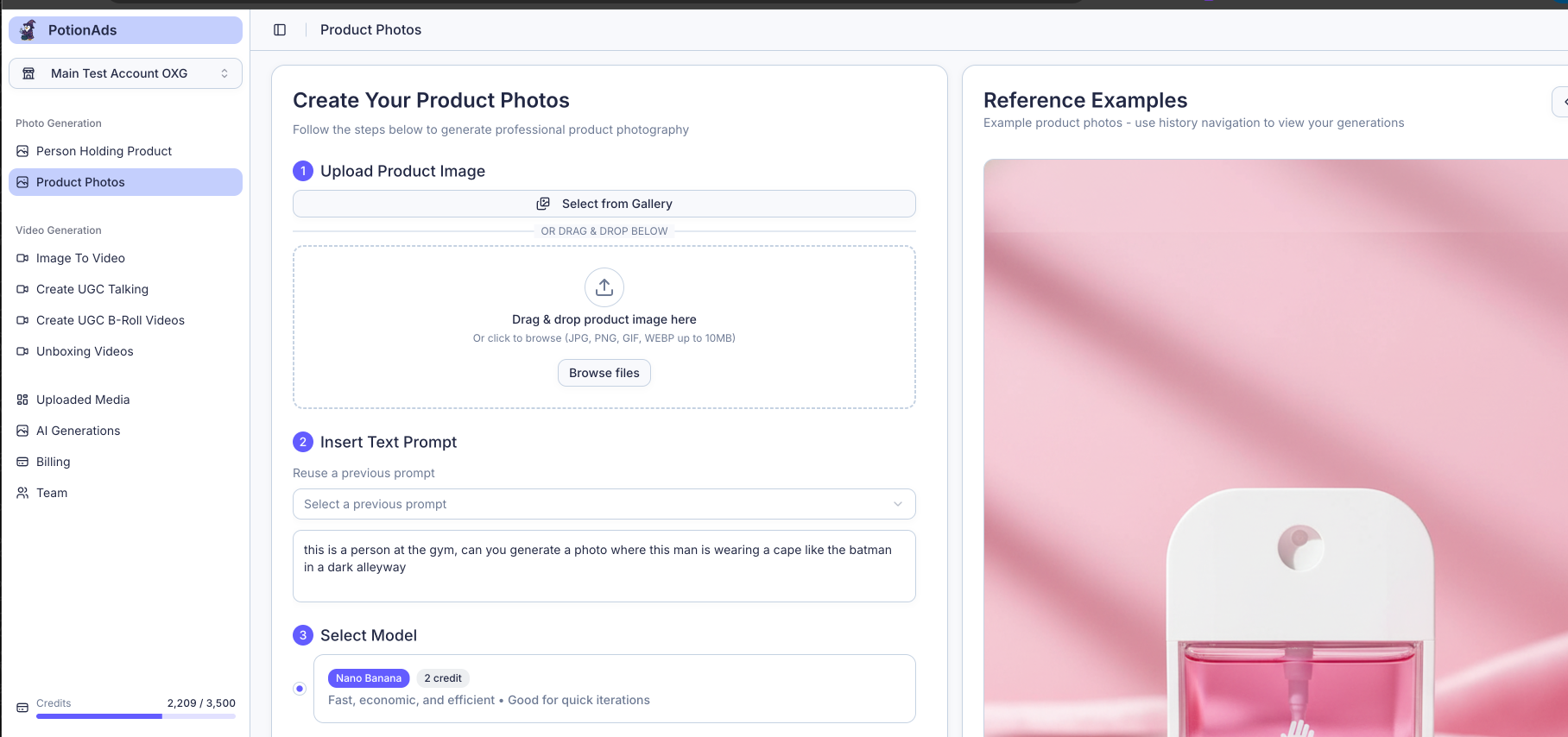
Task: Click the Uploaded Media grid icon
Action: (22, 400)
